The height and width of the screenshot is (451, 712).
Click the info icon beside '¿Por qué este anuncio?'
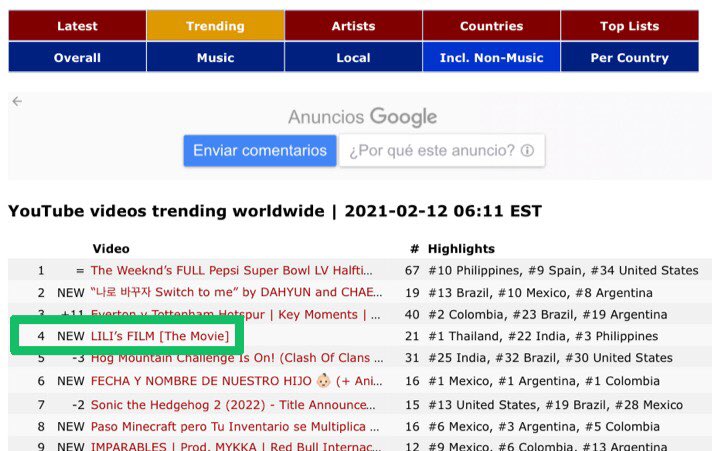(527, 150)
